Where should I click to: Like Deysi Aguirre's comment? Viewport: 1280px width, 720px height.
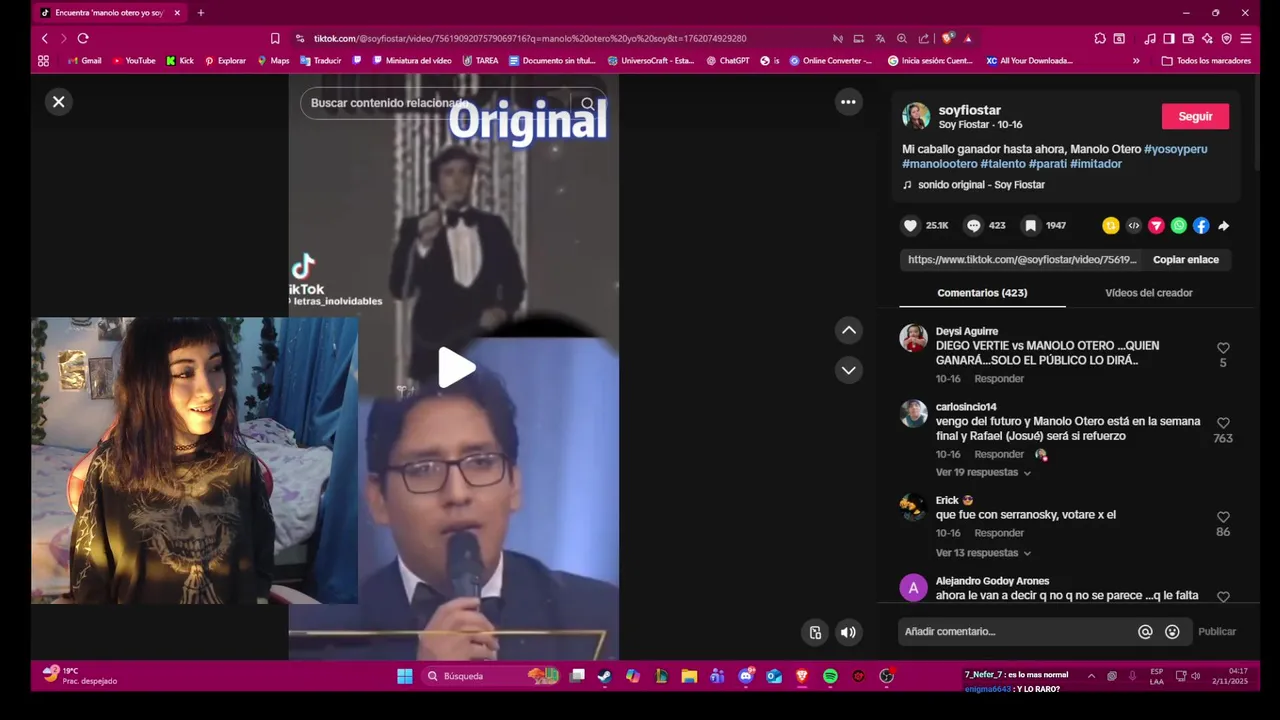[x=1223, y=348]
